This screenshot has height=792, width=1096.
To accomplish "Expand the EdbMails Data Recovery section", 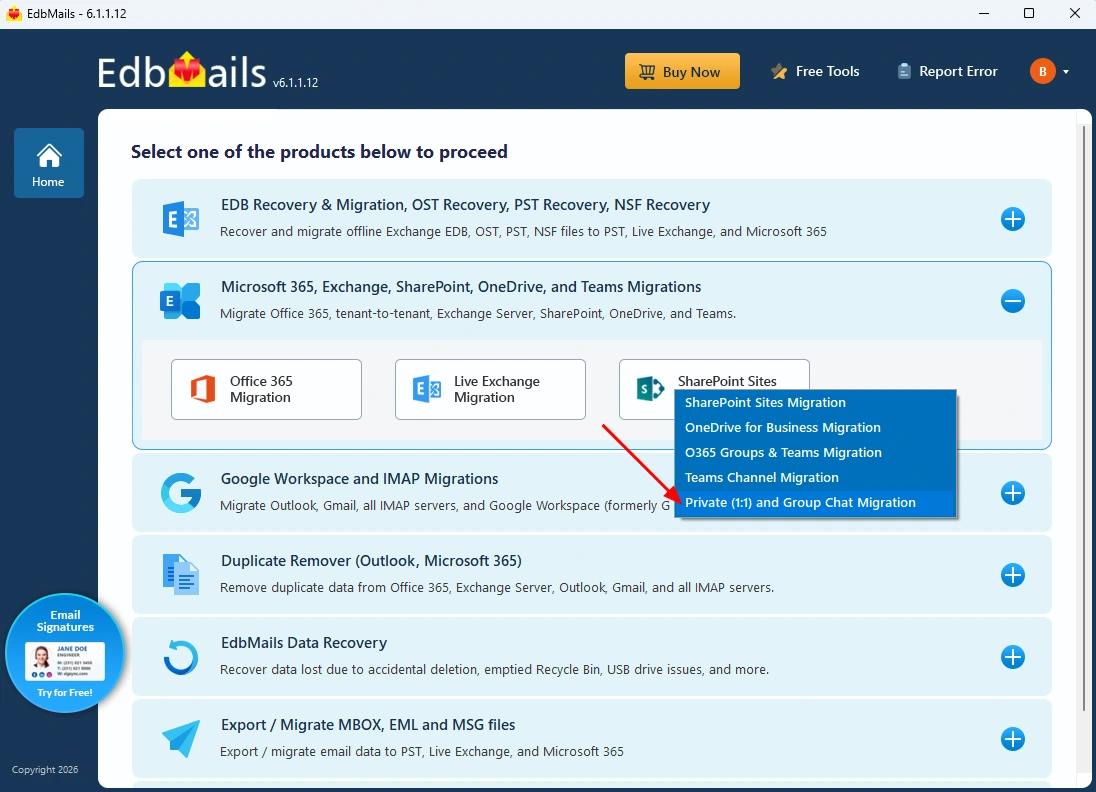I will [1012, 657].
